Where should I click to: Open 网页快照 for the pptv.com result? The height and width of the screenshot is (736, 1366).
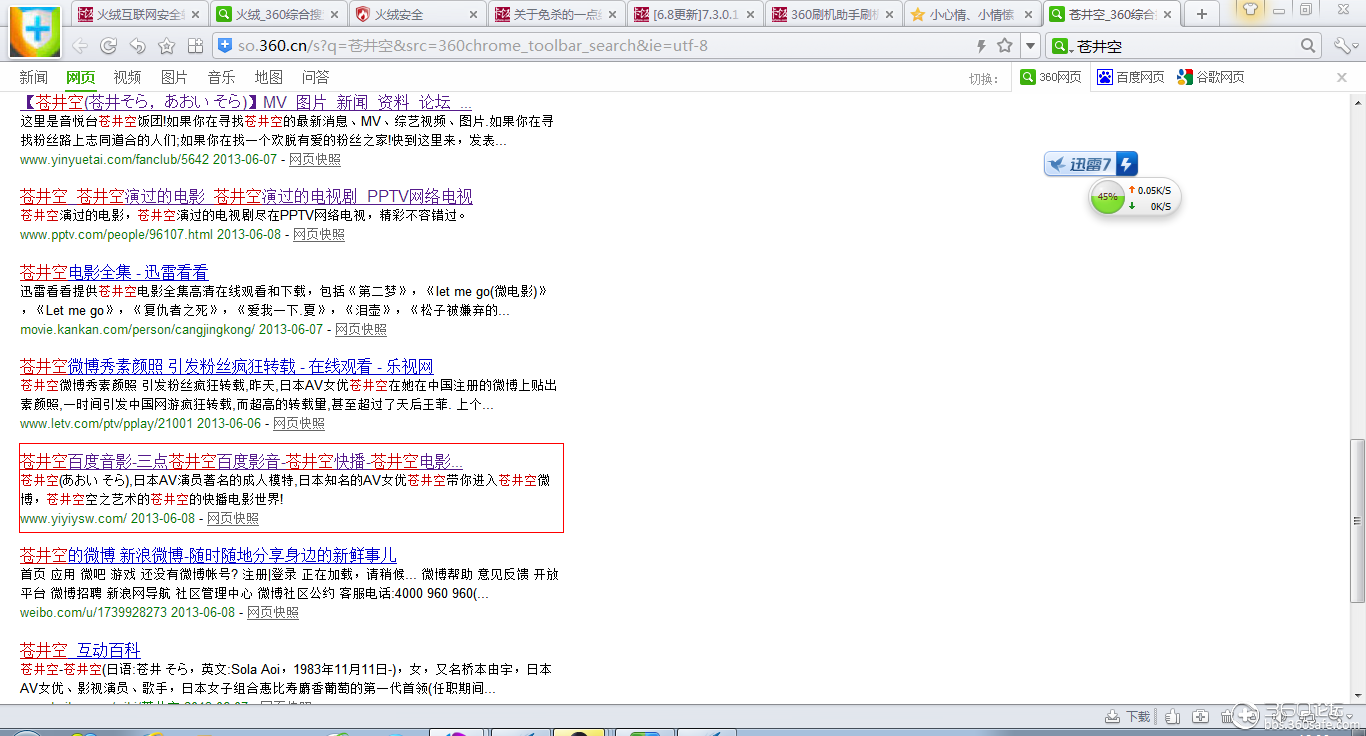(319, 235)
